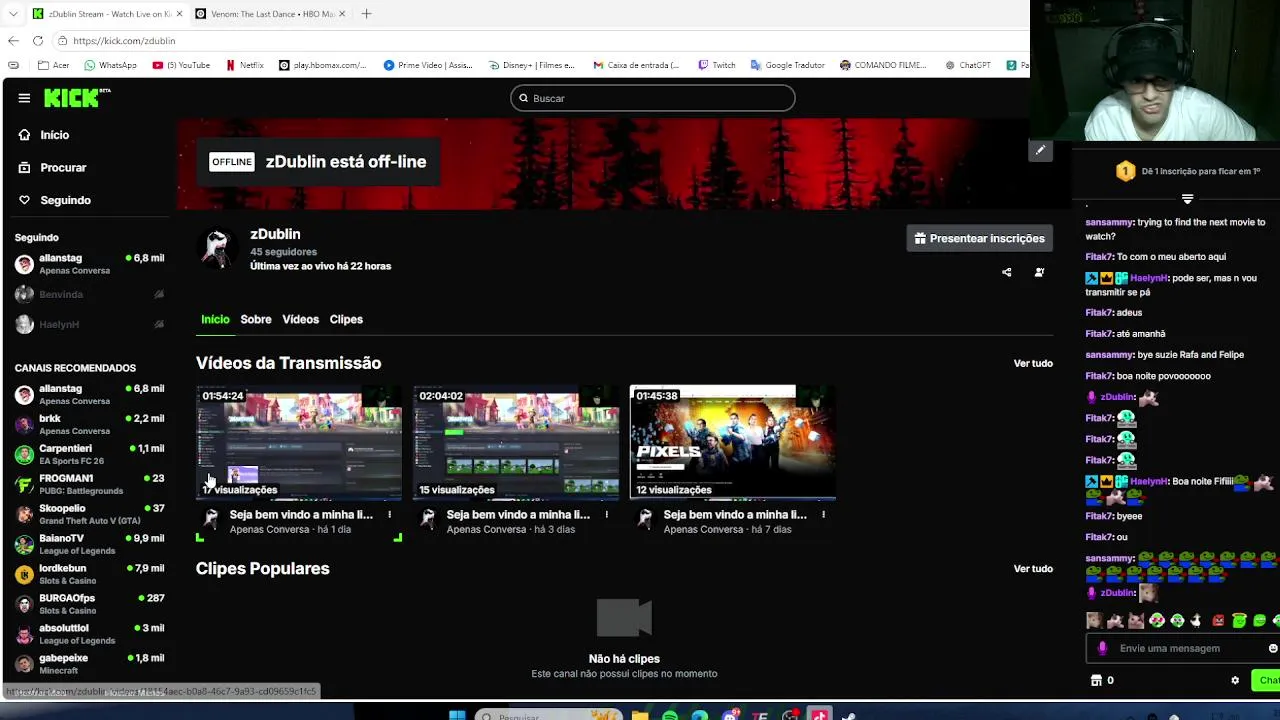Open the YouTube bookmark
This screenshot has width=1280, height=720.
181,65
